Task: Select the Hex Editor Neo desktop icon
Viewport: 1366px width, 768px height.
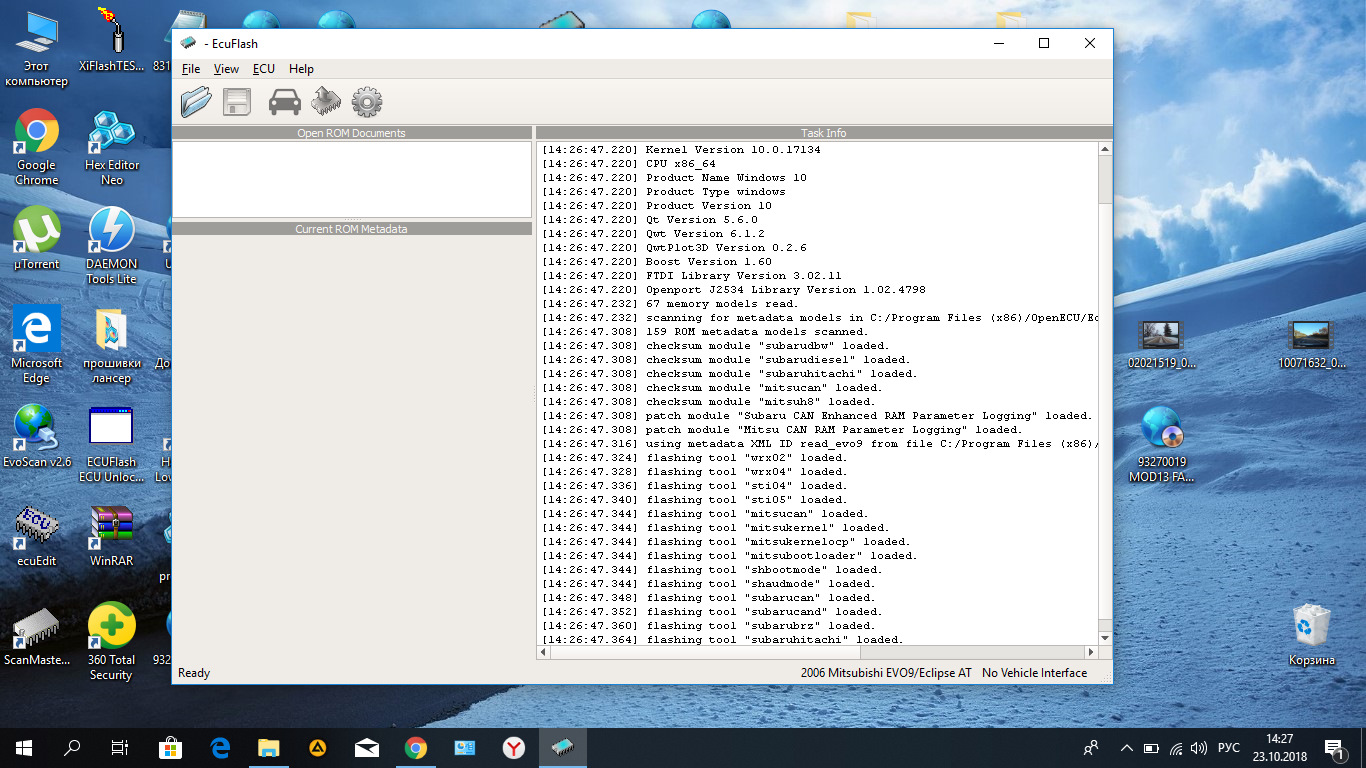Action: point(112,148)
